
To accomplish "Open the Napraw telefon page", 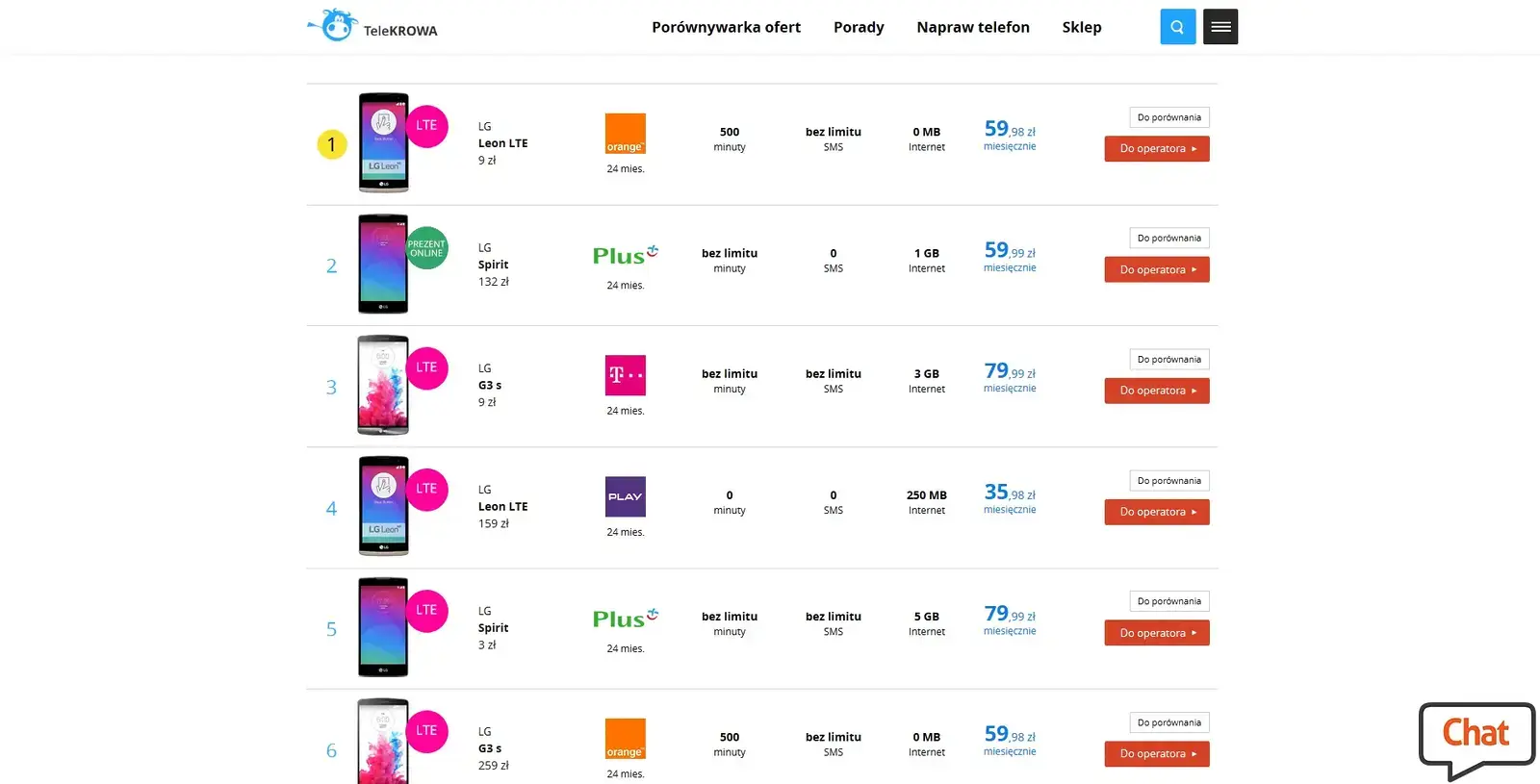I will tap(972, 27).
